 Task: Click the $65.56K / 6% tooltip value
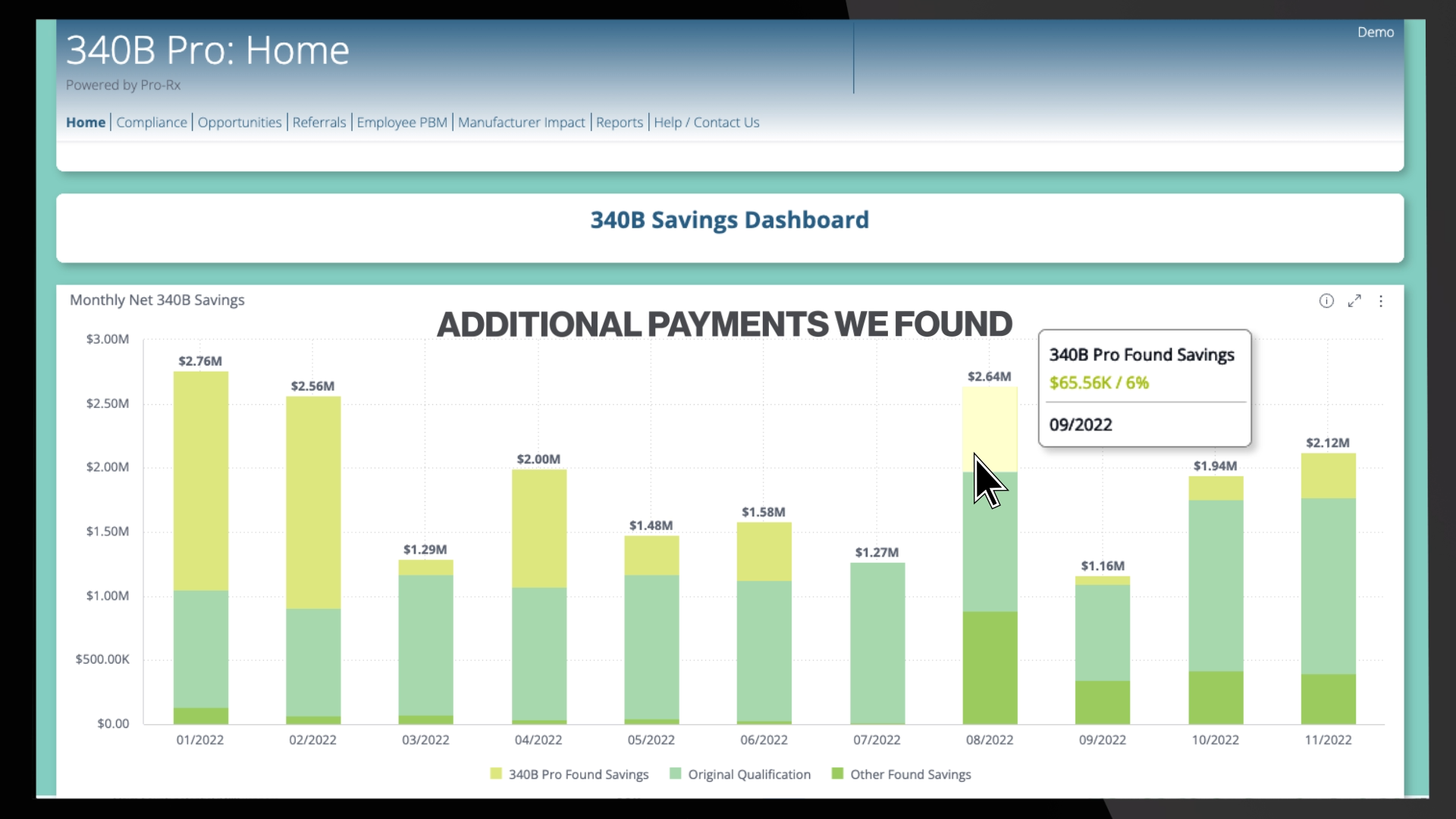tap(1099, 383)
